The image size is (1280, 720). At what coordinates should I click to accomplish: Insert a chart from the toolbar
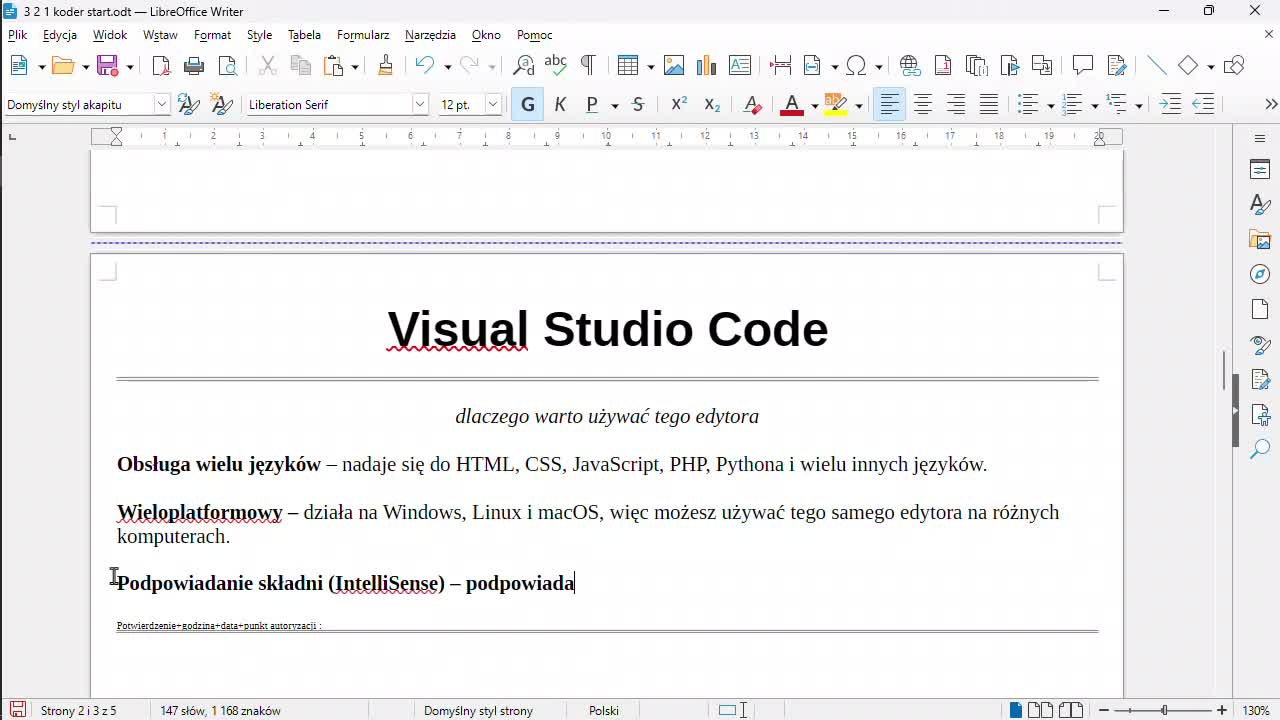[x=706, y=66]
